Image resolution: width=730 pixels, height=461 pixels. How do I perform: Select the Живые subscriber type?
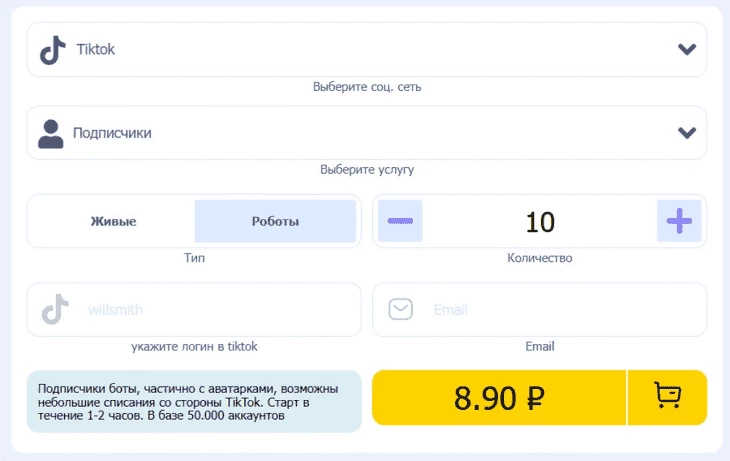[114, 221]
